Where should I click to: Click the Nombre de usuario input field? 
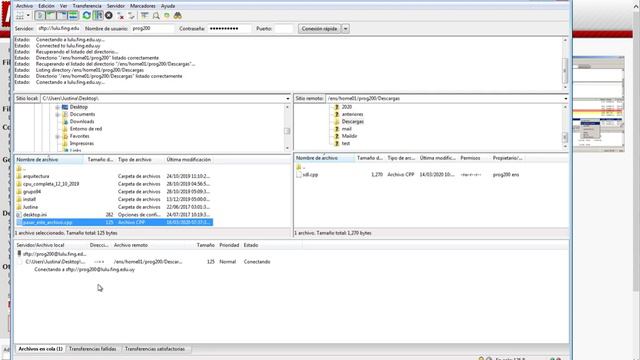pos(153,29)
